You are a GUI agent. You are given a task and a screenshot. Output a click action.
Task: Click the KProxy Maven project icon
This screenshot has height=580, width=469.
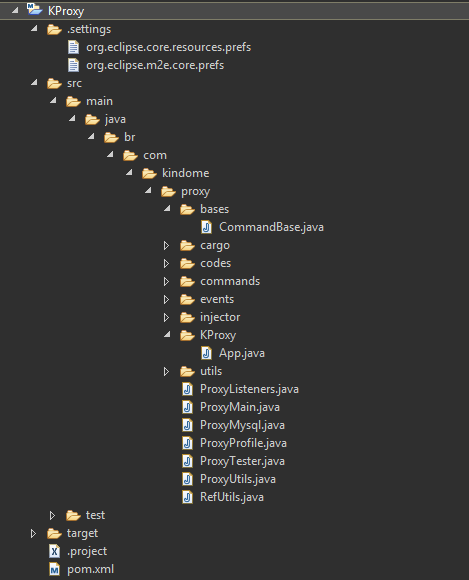[x=34, y=9]
